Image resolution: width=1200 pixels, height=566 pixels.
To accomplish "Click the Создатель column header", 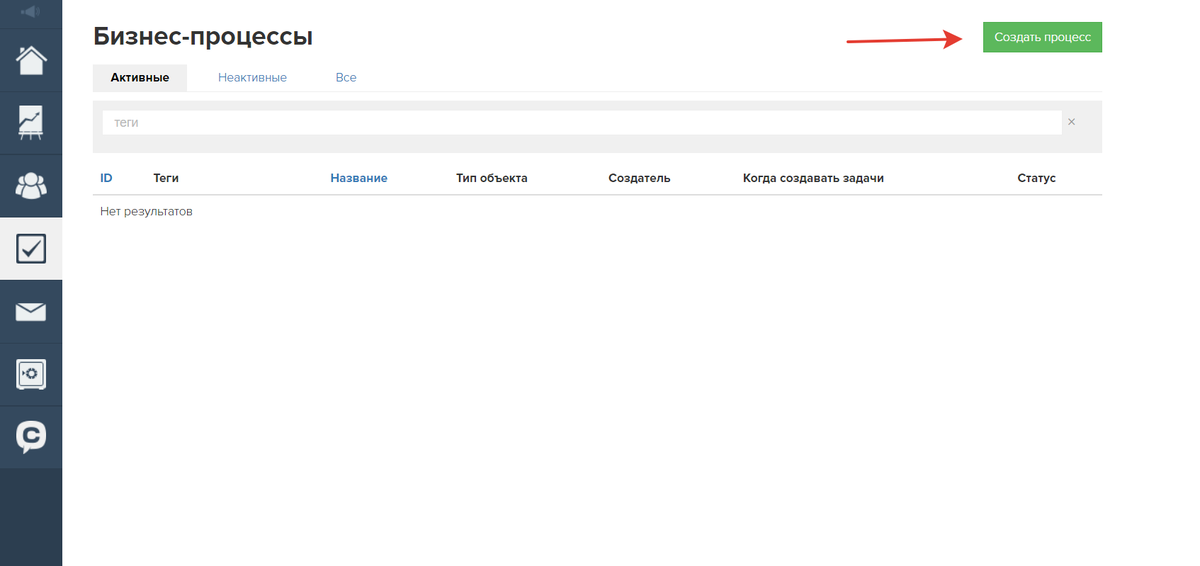I will (x=639, y=178).
